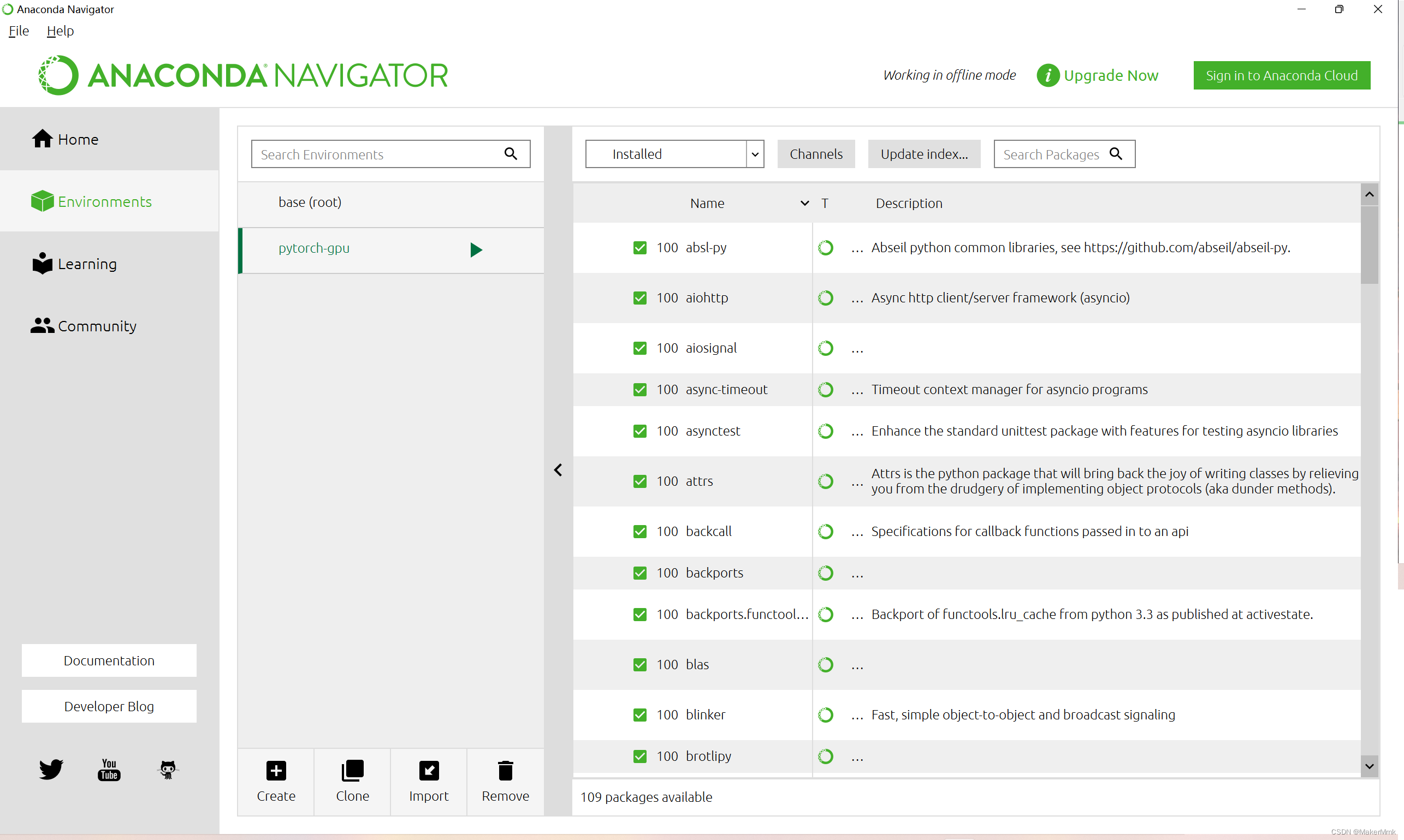Screen dimensions: 1404x840
Task: Uncheck the brotlipy package checkbox
Action: pyautogui.click(x=639, y=756)
